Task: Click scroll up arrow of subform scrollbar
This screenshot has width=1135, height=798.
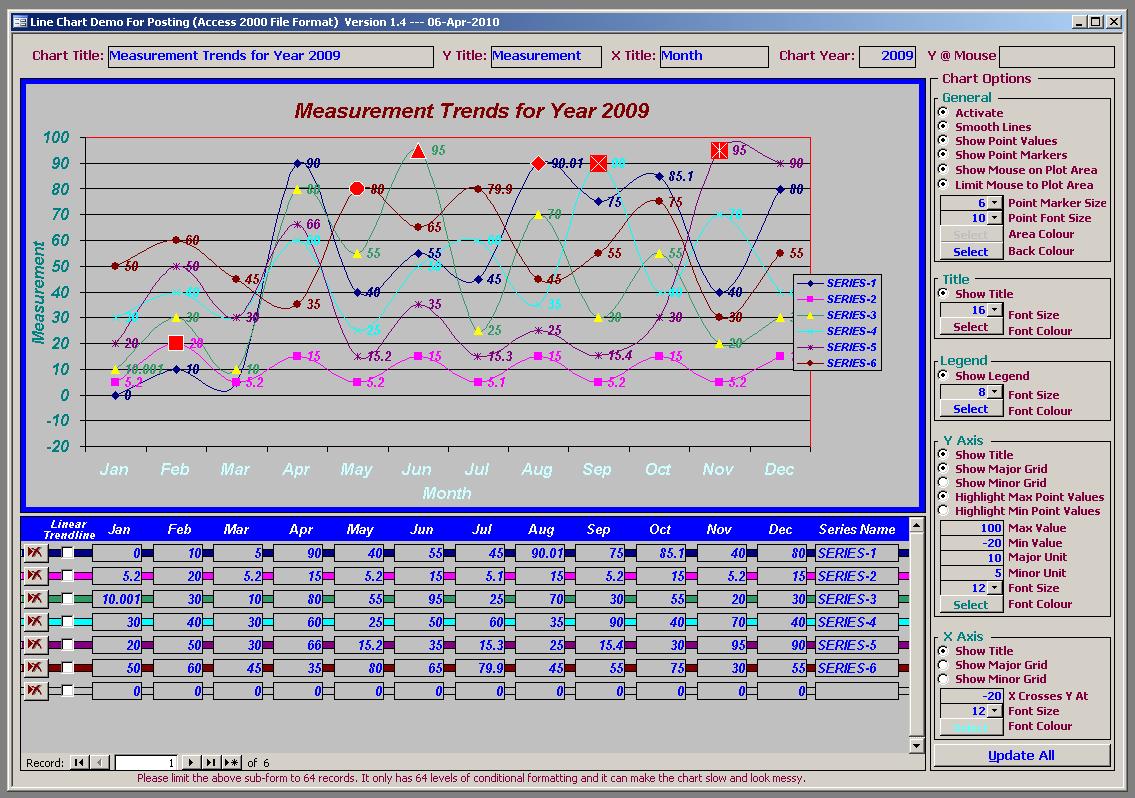Action: [916, 524]
